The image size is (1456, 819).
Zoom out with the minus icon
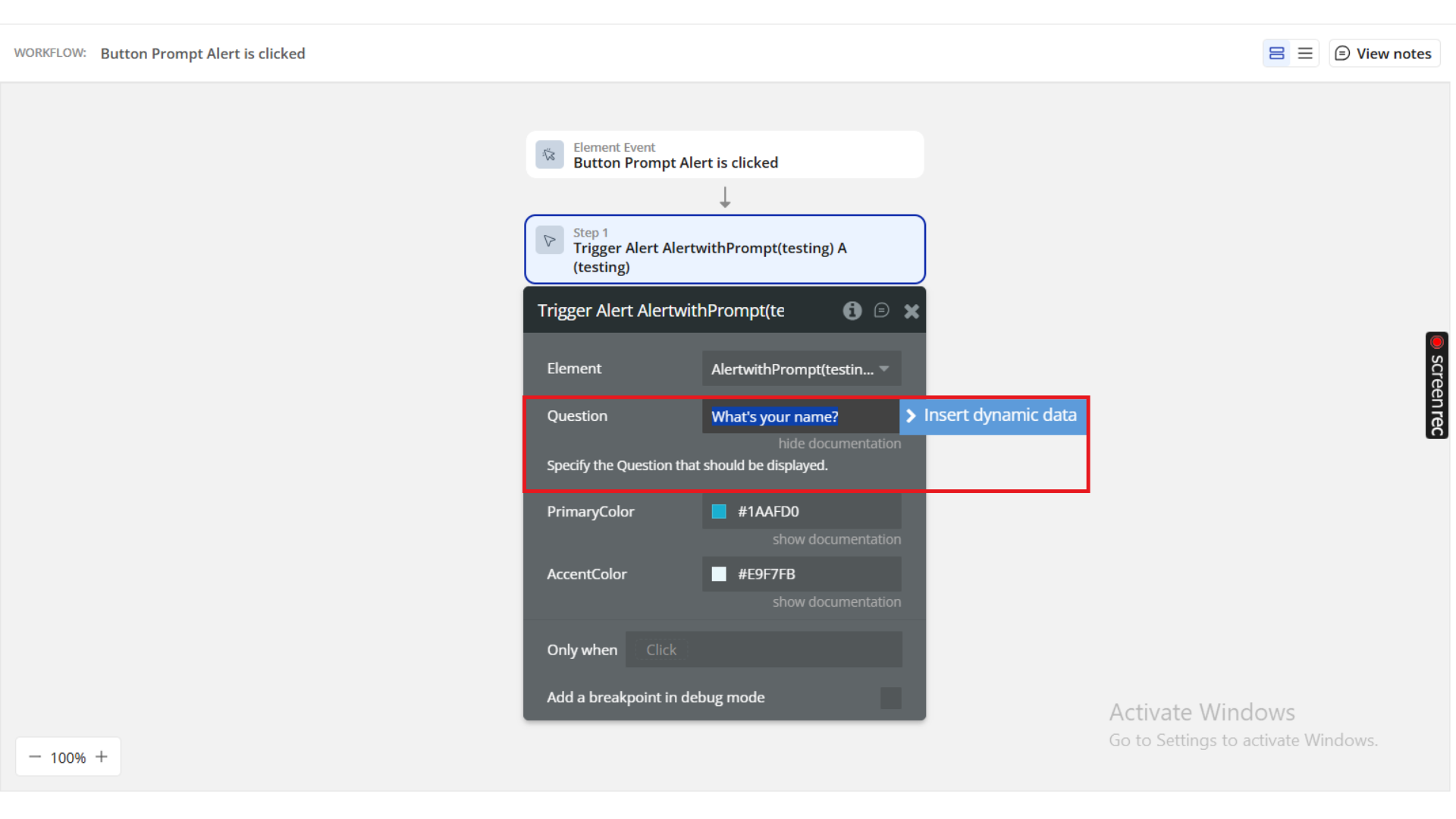click(x=35, y=757)
